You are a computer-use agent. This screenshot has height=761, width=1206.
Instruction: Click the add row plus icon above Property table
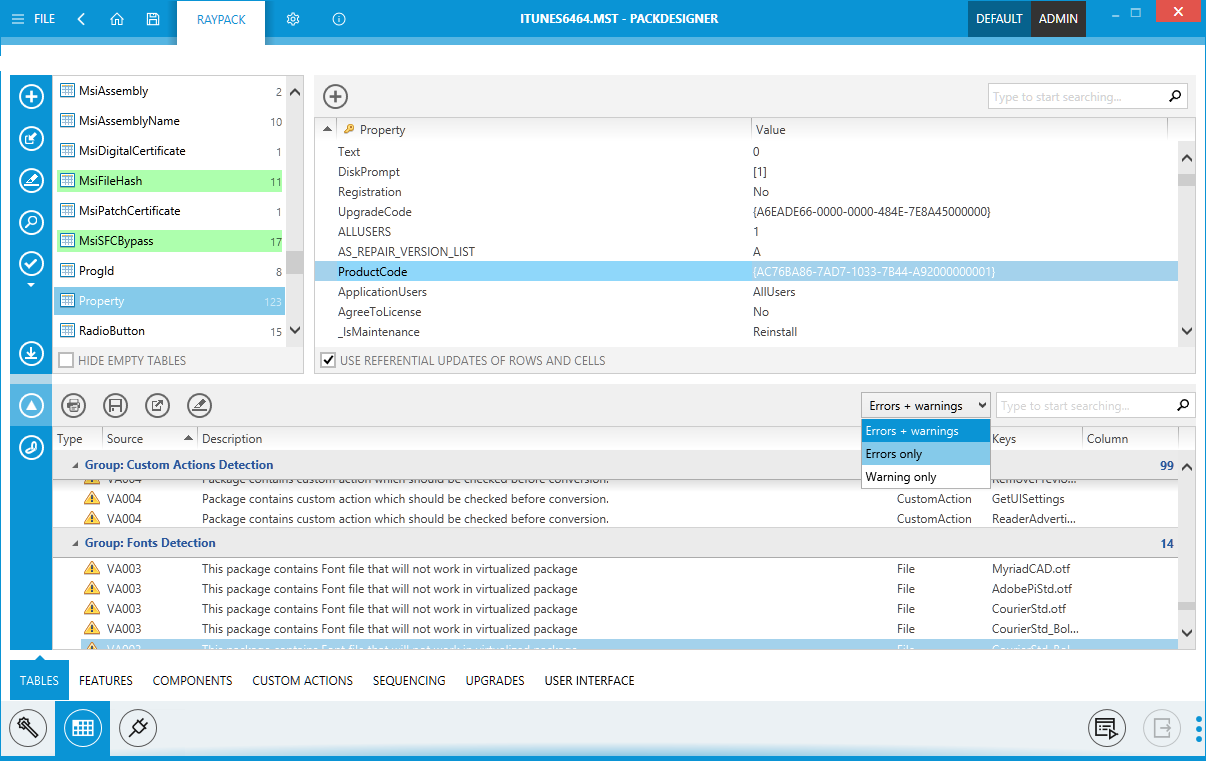[x=335, y=97]
